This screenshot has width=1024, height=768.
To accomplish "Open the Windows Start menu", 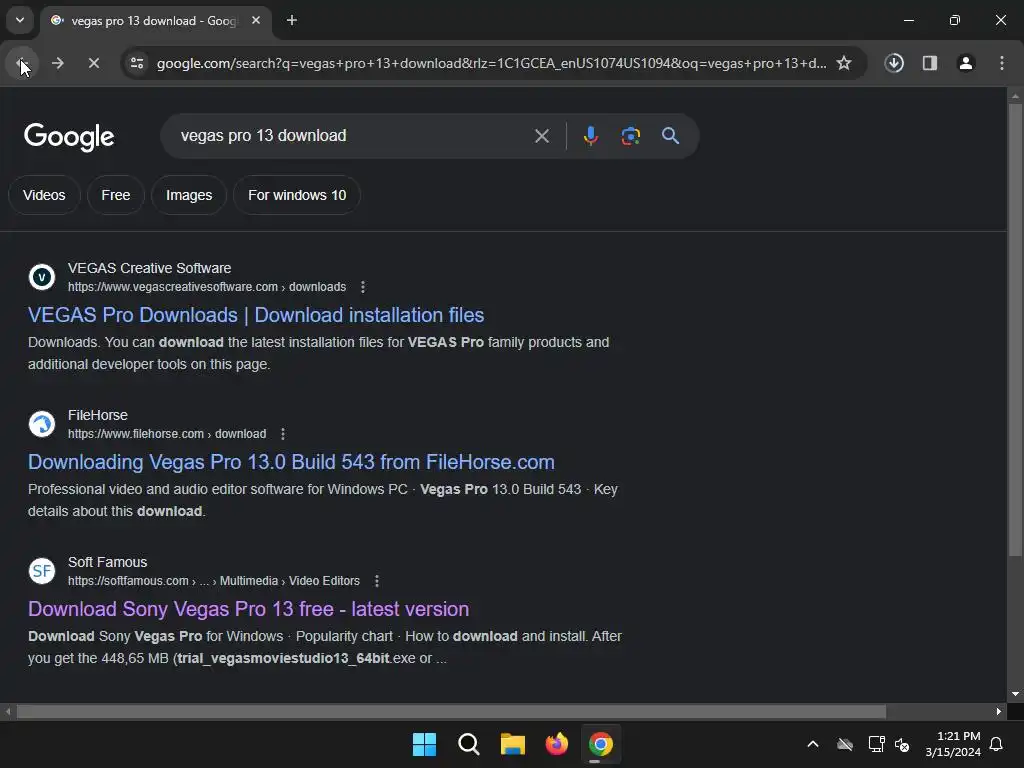I will 424,744.
